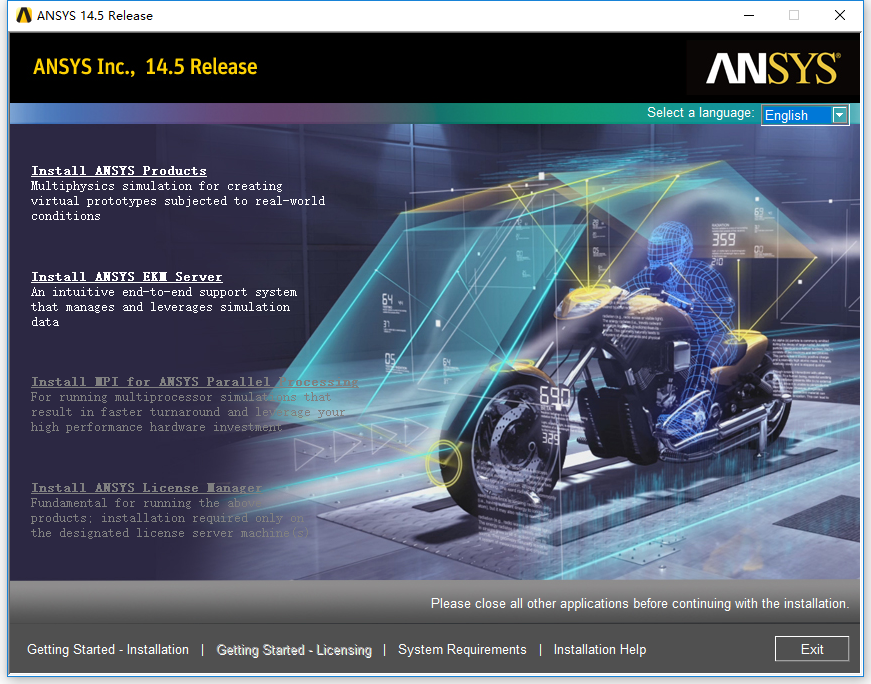Click the "Multiphysics simulation for creating" description
This screenshot has height=684, width=871.
(x=178, y=201)
